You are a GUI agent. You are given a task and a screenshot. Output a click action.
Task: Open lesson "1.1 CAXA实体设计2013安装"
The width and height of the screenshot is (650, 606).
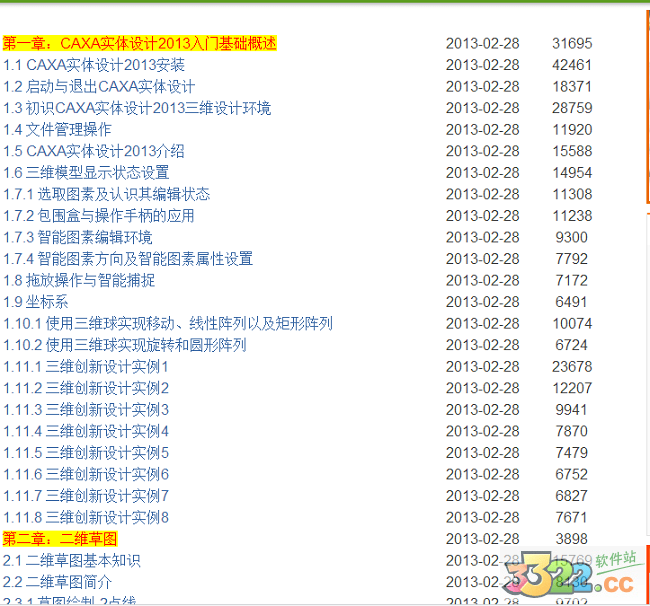[94, 65]
